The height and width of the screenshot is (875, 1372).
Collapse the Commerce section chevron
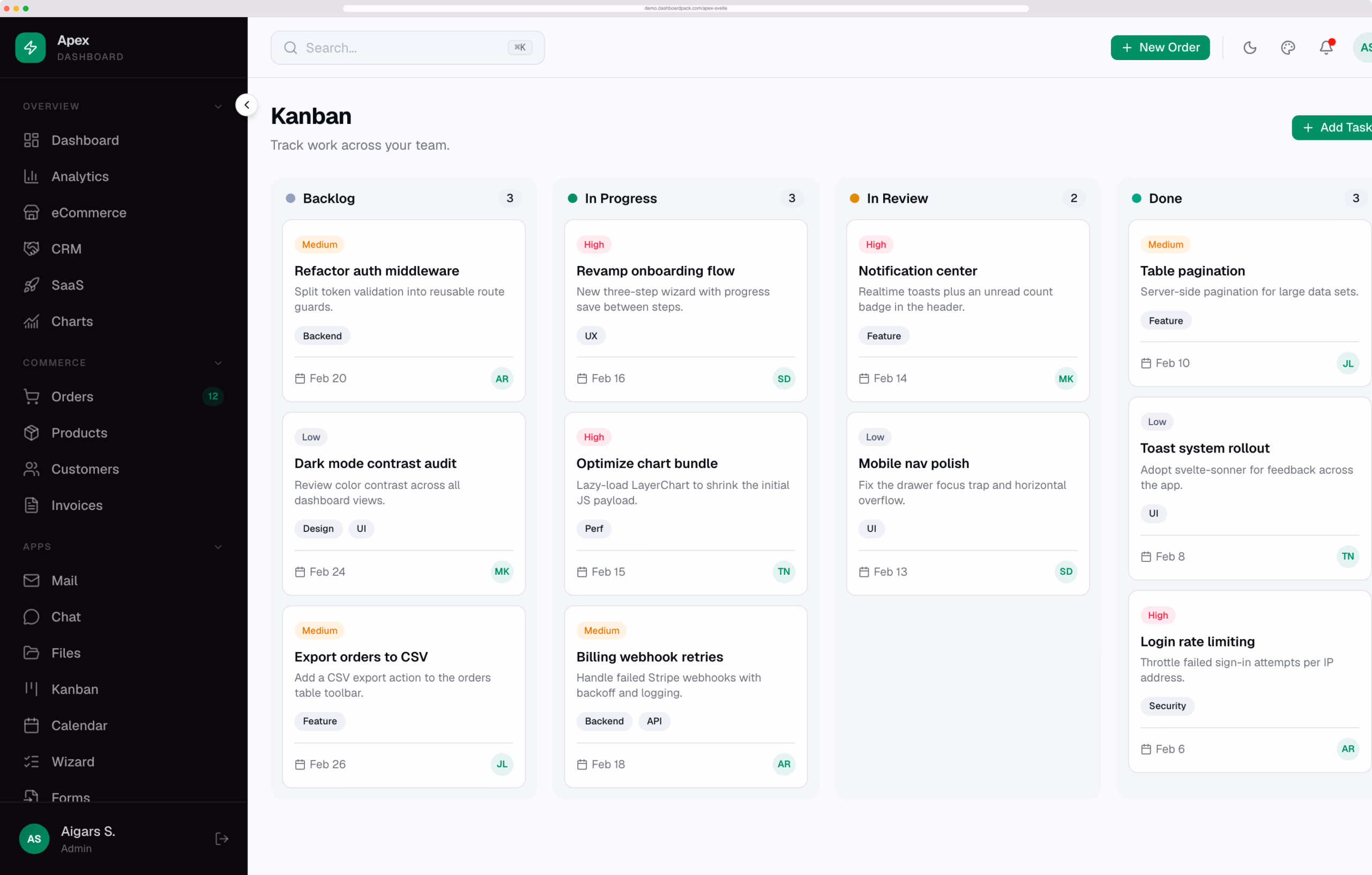[218, 362]
